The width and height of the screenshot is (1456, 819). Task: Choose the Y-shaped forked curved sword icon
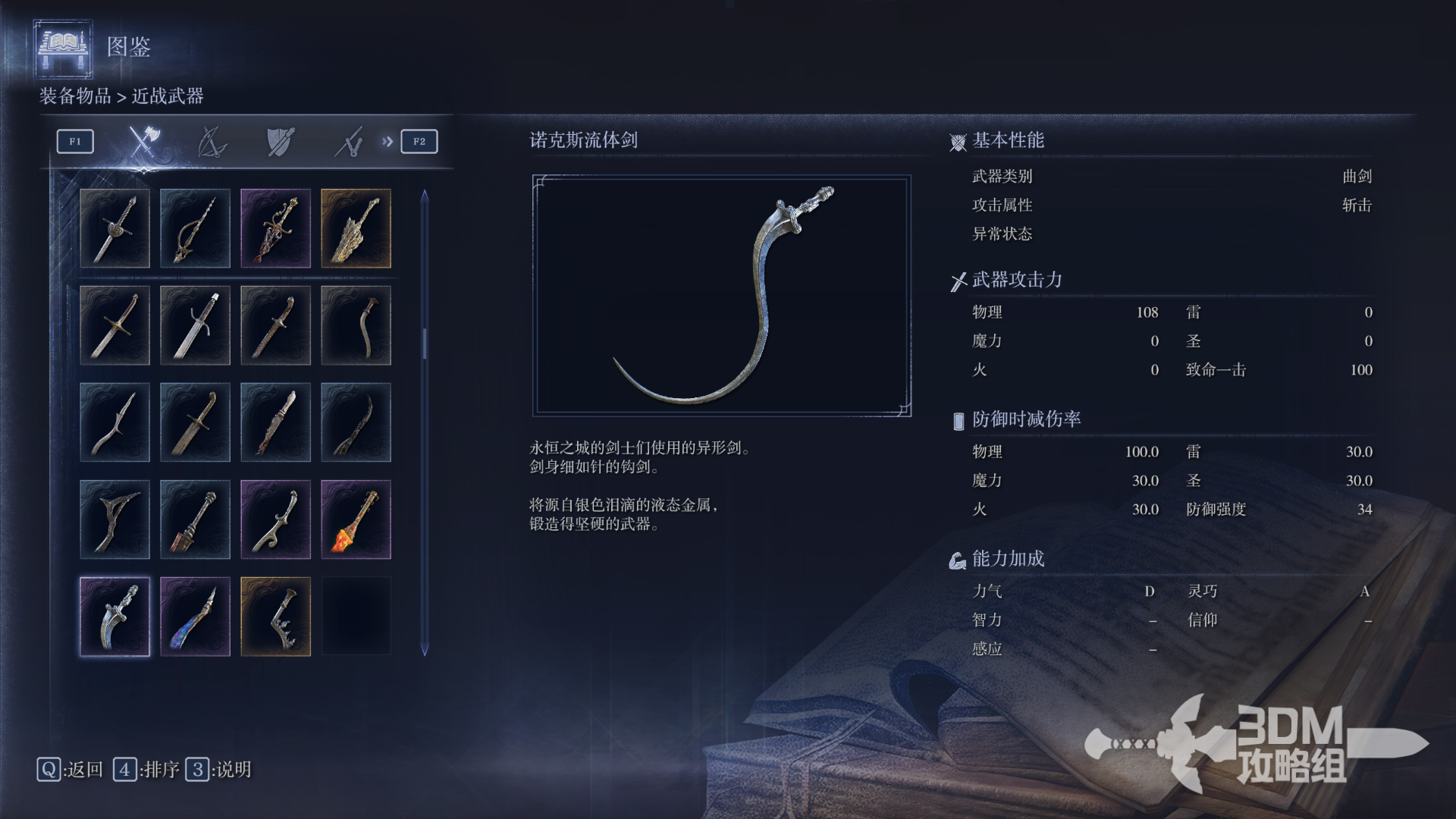(x=115, y=519)
